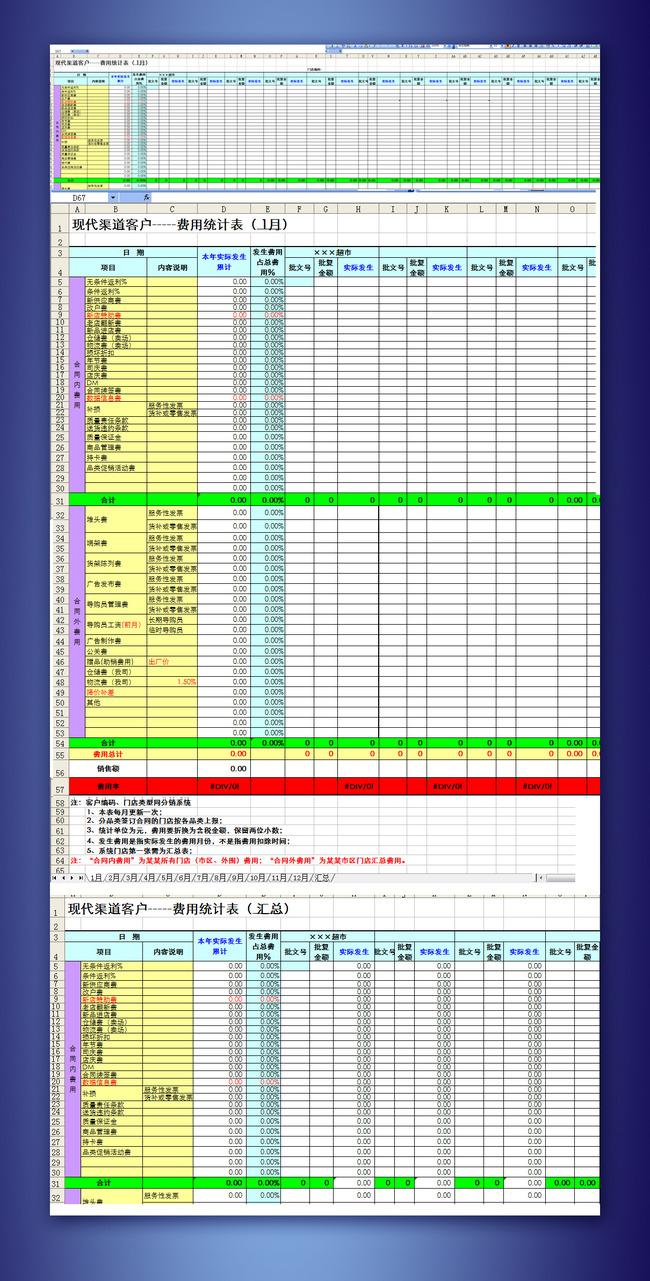
Task: Click the 发生费用占总费用% header in the 1月 sheet
Action: point(266,263)
